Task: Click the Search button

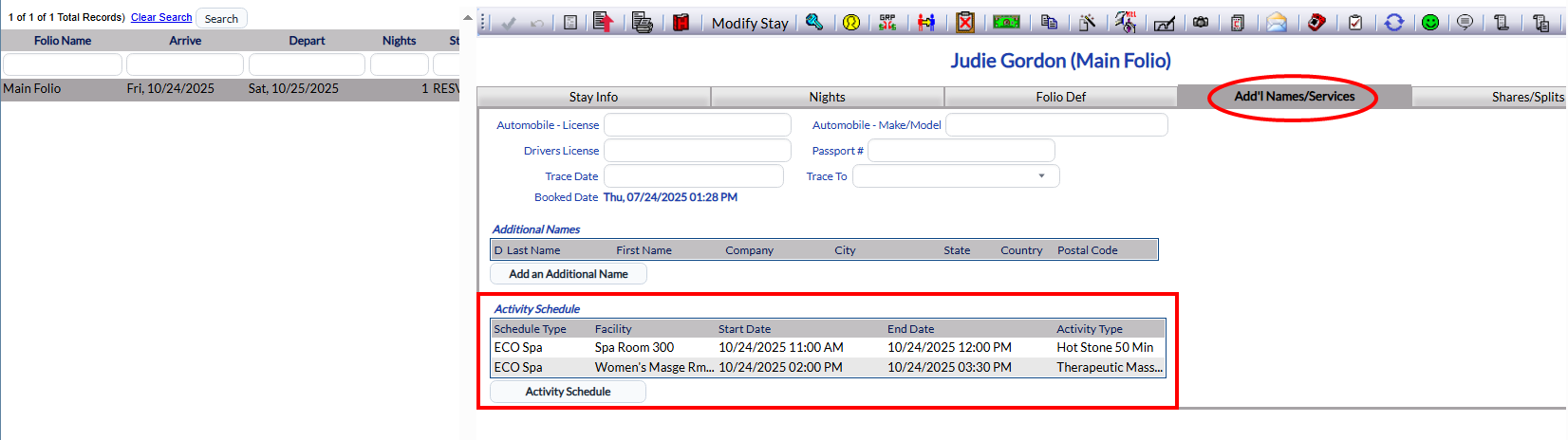Action: [x=221, y=18]
